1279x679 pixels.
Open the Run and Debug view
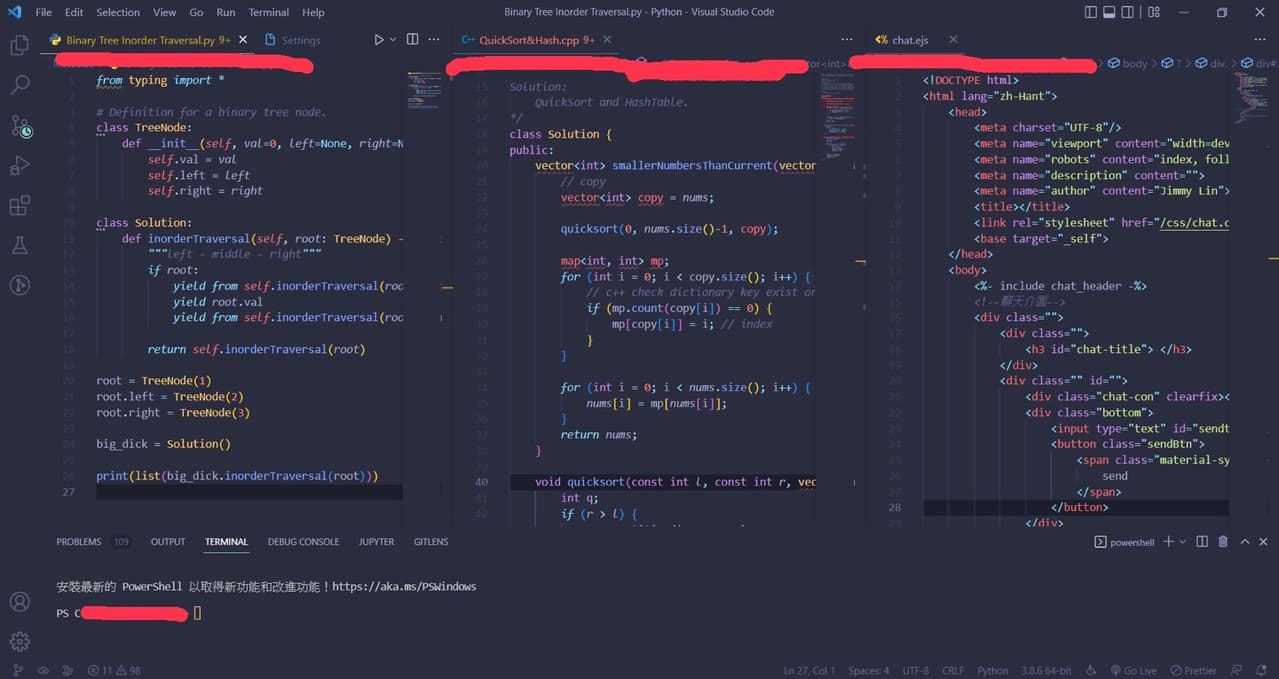tap(19, 166)
